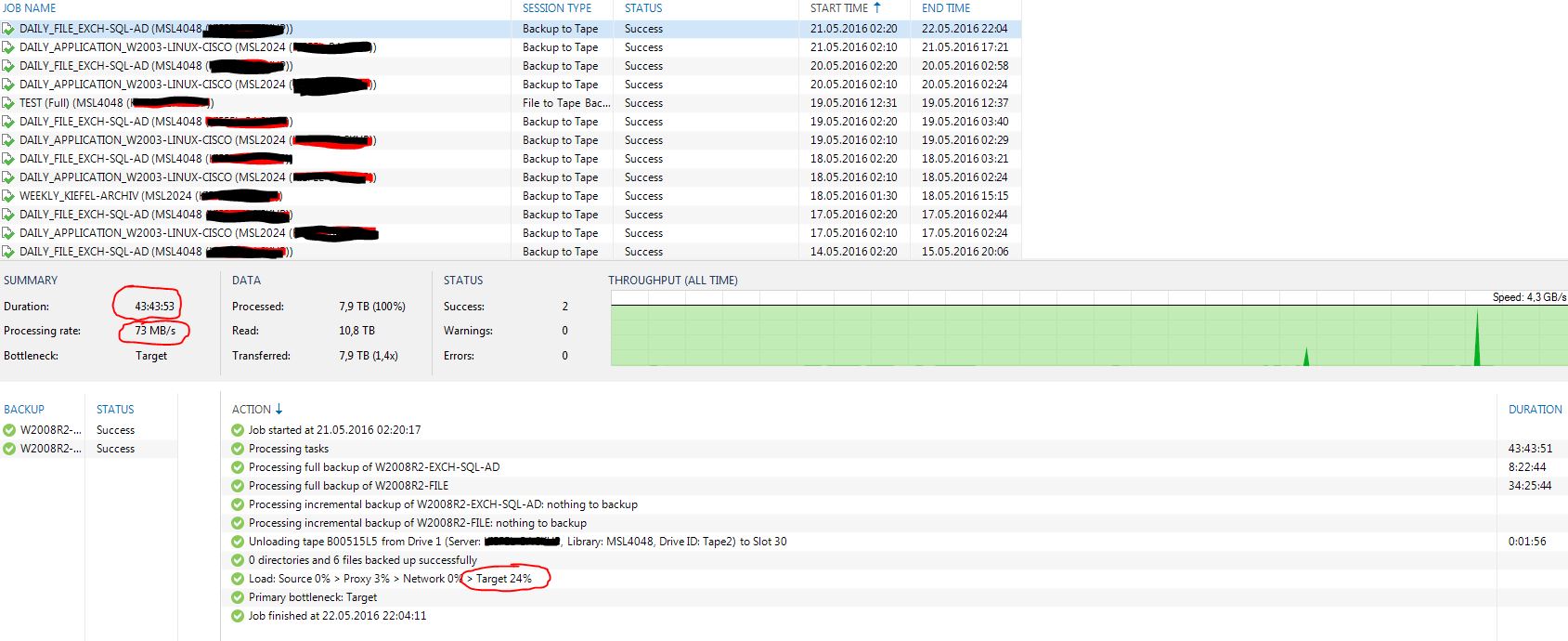Click check icon beside 'Load: Source 0%' line
This screenshot has height=641, width=1568.
tap(239, 579)
